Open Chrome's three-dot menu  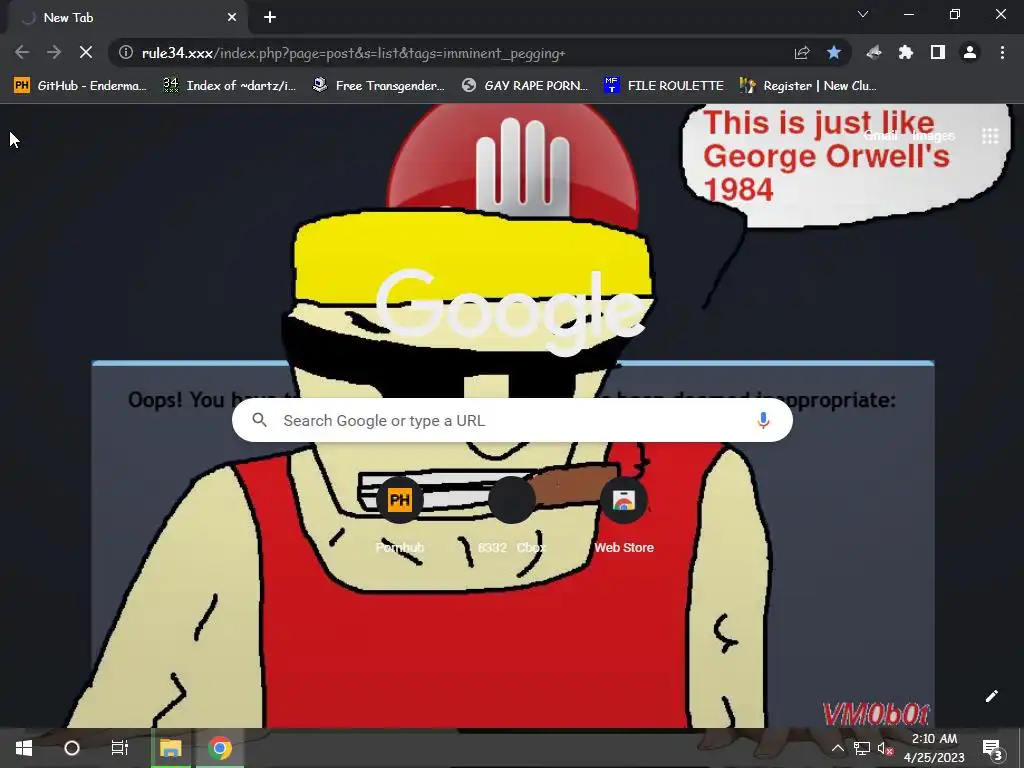[1002, 52]
